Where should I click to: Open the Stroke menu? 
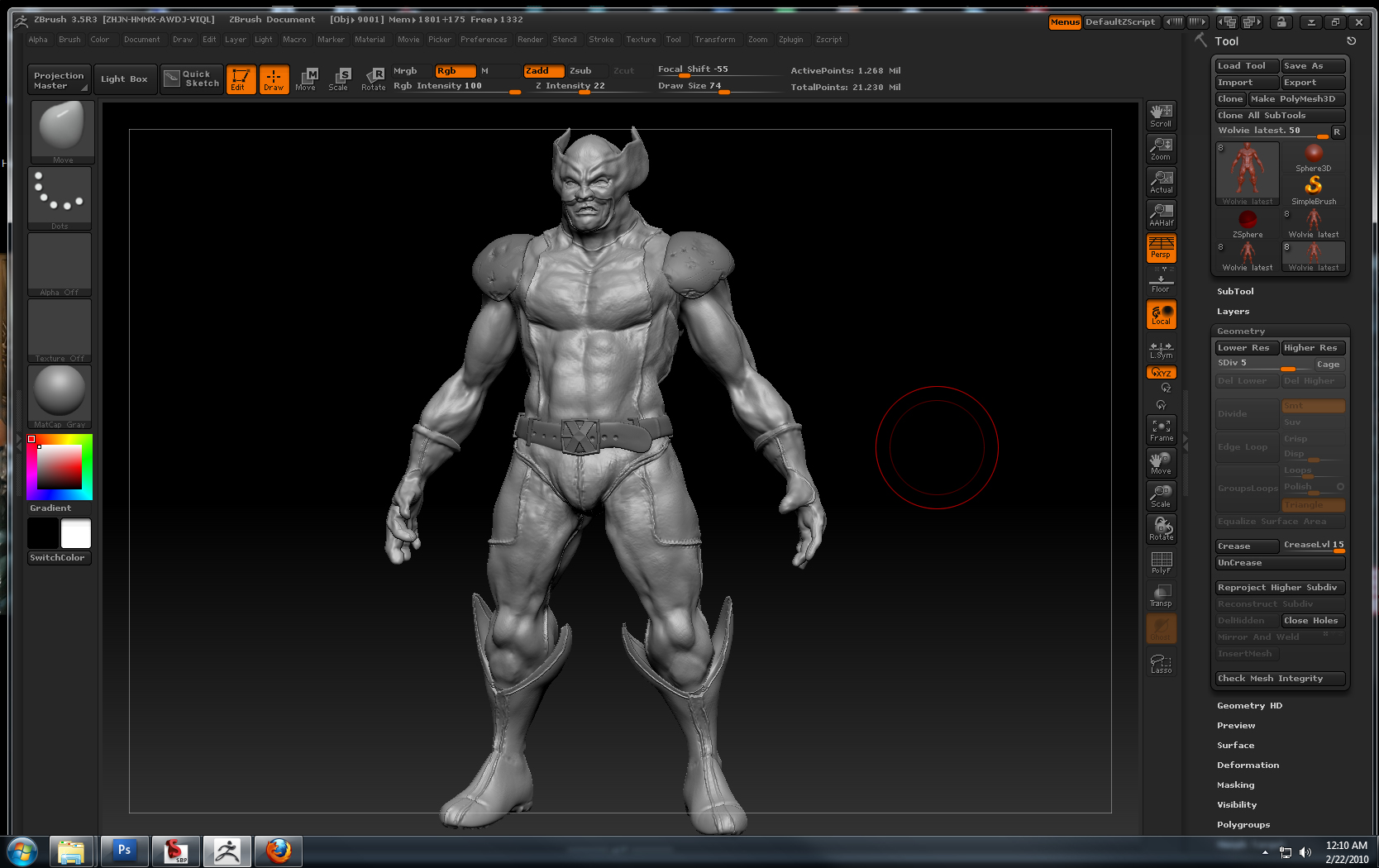point(601,40)
